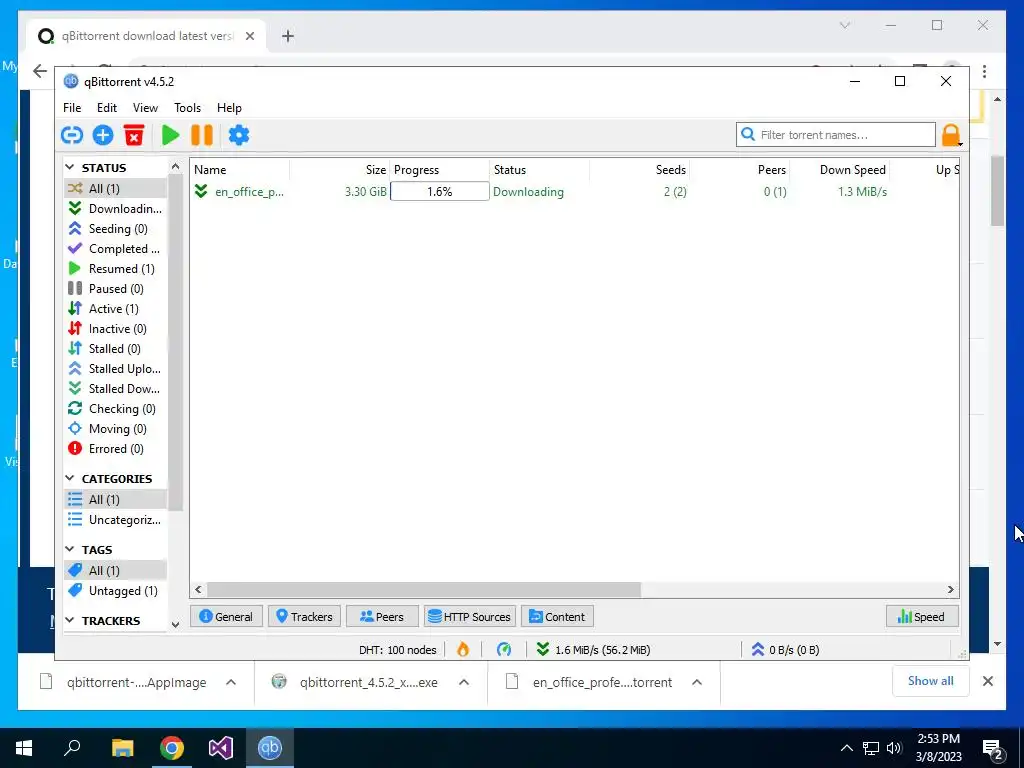The image size is (1024, 768).
Task: Select the Resumed (1) filter
Action: coord(116,268)
